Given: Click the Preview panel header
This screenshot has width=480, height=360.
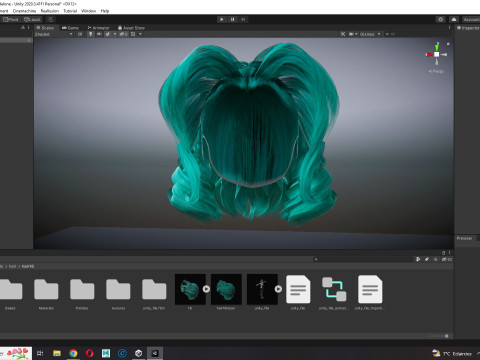Looking at the screenshot, I should pos(465,238).
